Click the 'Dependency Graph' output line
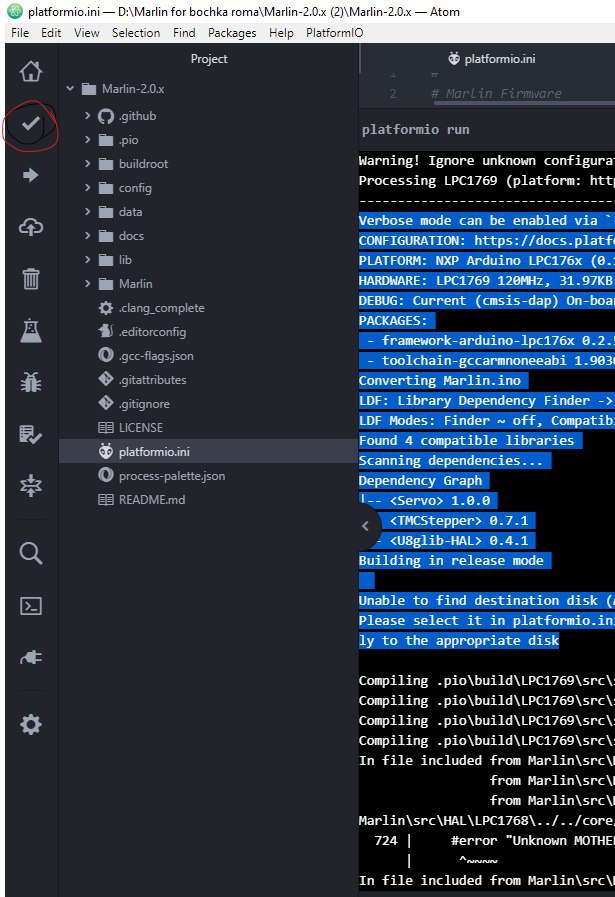 tap(420, 481)
